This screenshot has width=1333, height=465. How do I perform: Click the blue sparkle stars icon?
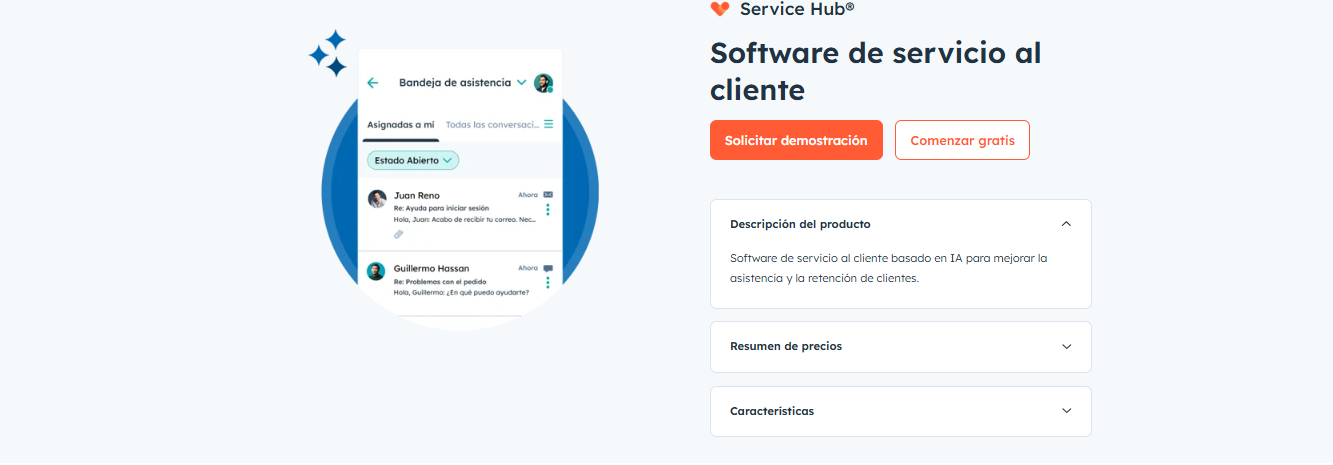click(329, 53)
